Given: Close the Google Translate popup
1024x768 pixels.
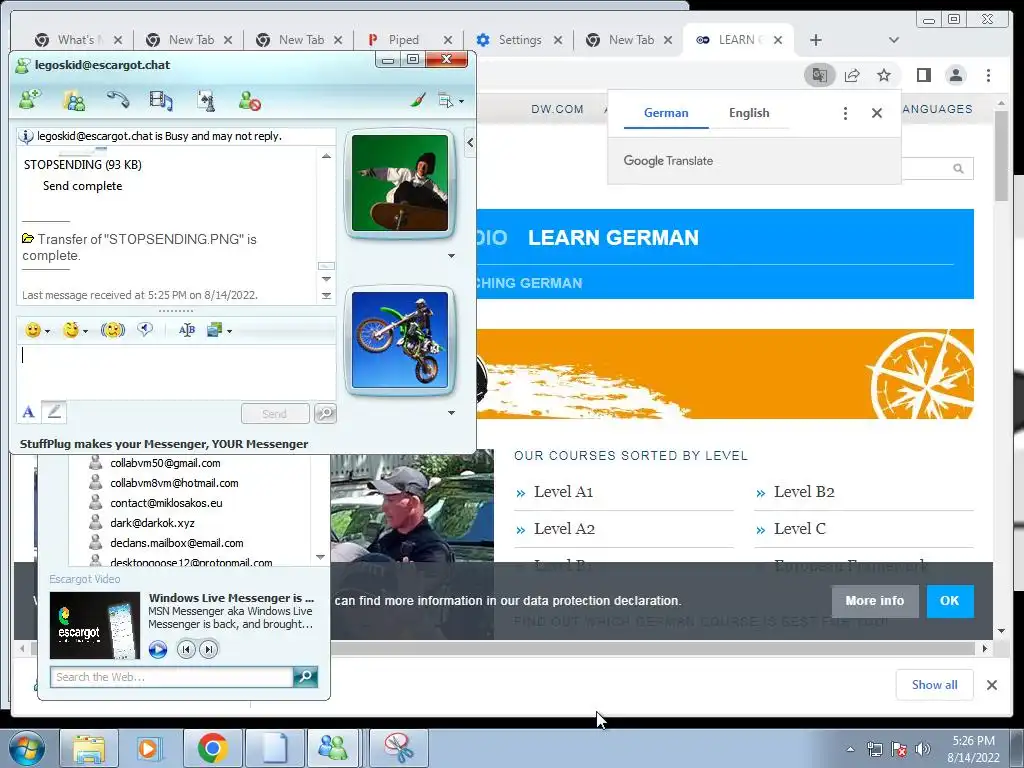Looking at the screenshot, I should point(876,114).
